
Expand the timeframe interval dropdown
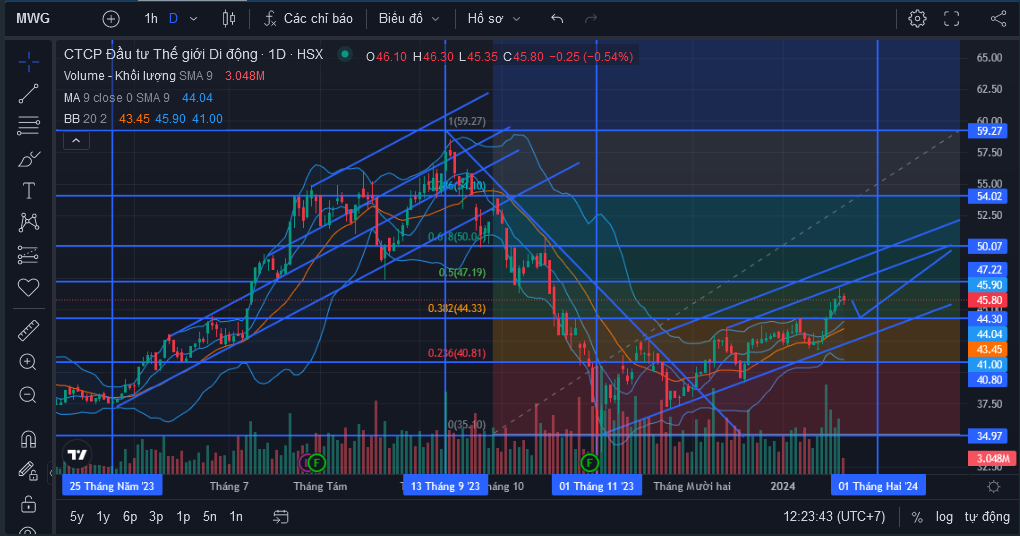(193, 19)
